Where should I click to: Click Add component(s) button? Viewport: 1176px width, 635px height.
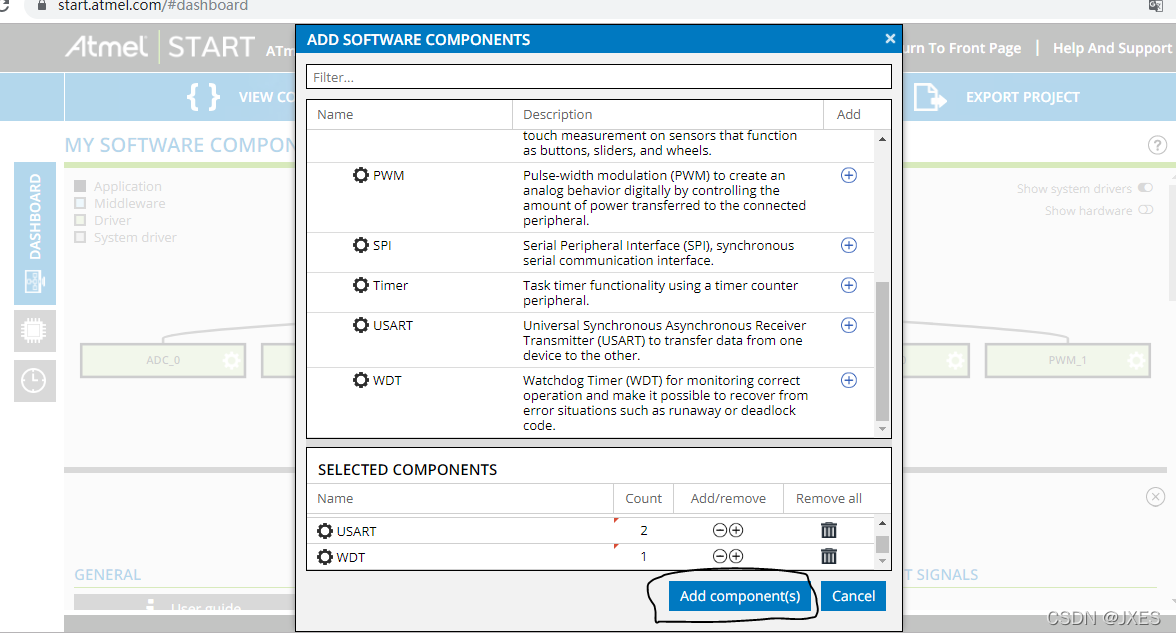[x=740, y=596]
